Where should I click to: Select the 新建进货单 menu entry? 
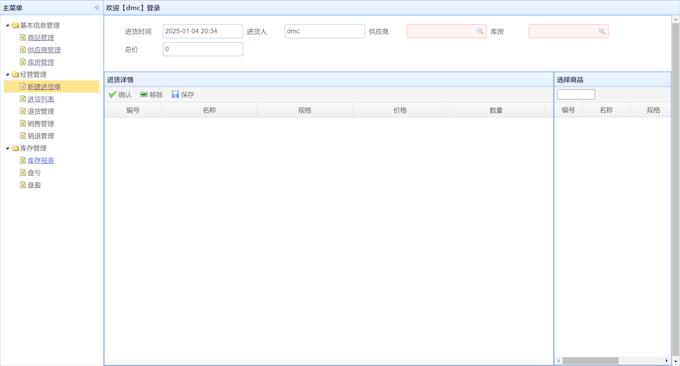(x=52, y=87)
